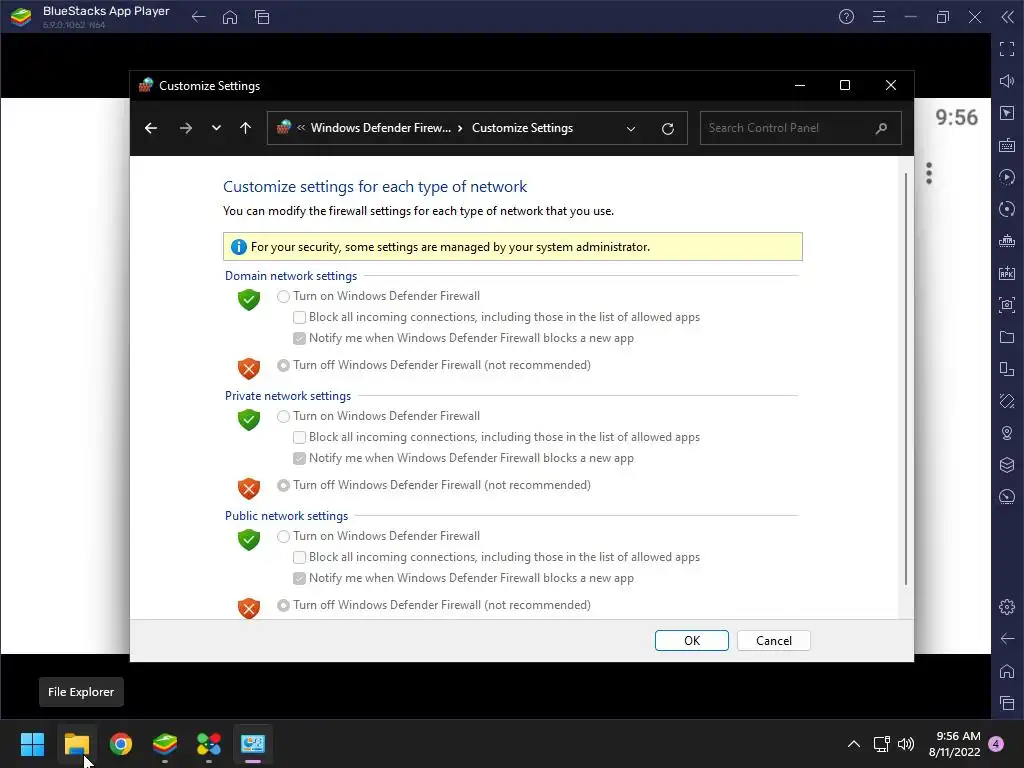Select Domain Turn on Windows Defender Firewall
The height and width of the screenshot is (768, 1024).
(283, 296)
